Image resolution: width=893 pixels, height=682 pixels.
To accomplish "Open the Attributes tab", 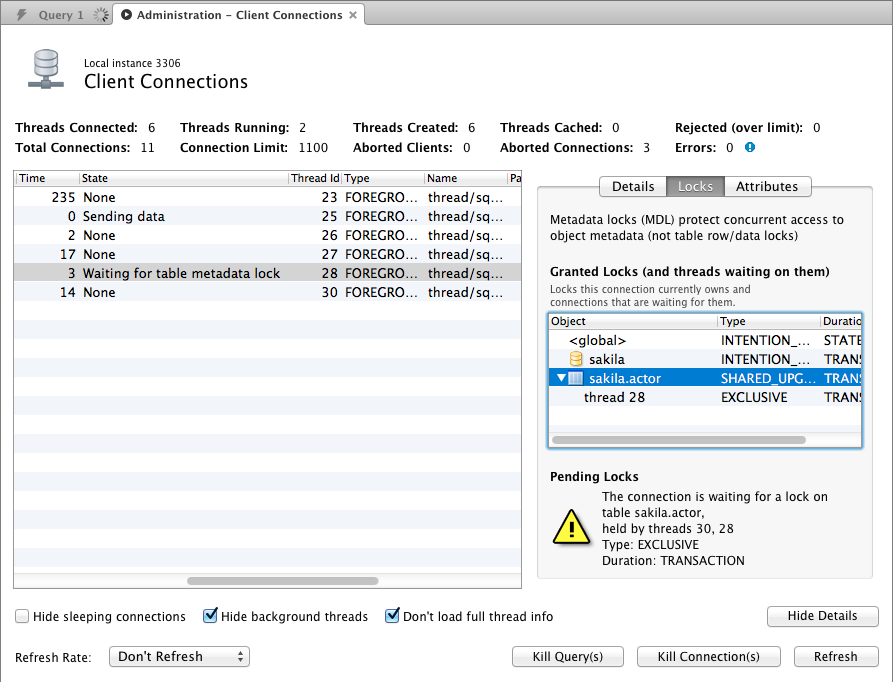I will click(x=767, y=186).
